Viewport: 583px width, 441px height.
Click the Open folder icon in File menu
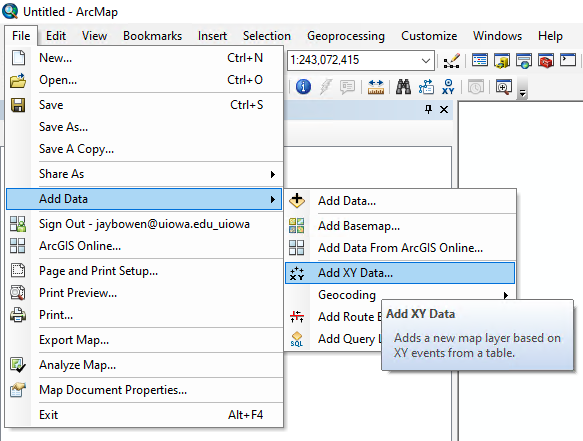18,80
